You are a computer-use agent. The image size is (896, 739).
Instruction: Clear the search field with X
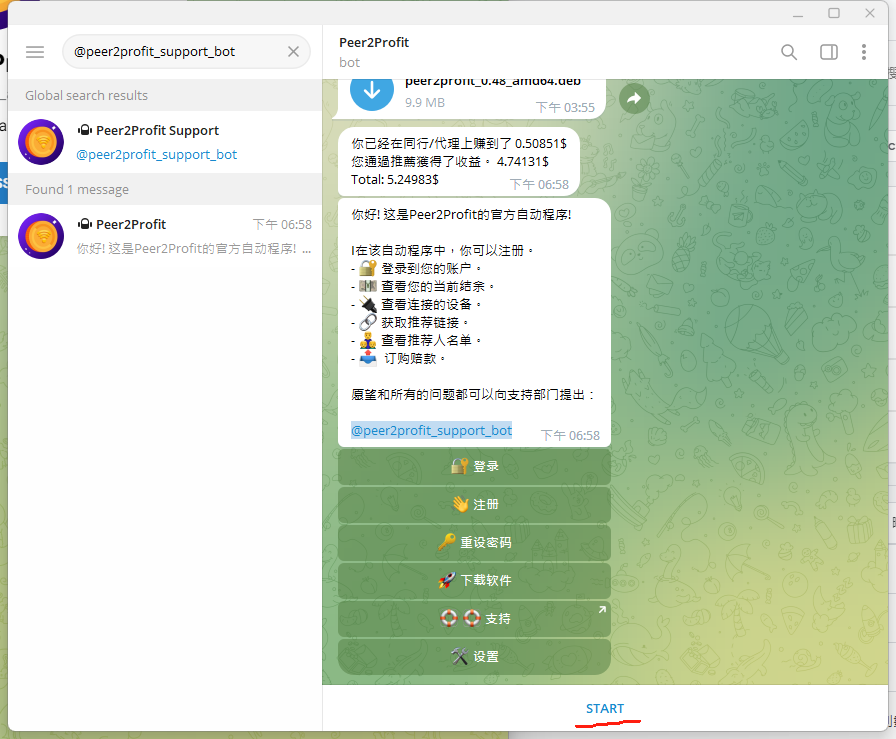293,52
